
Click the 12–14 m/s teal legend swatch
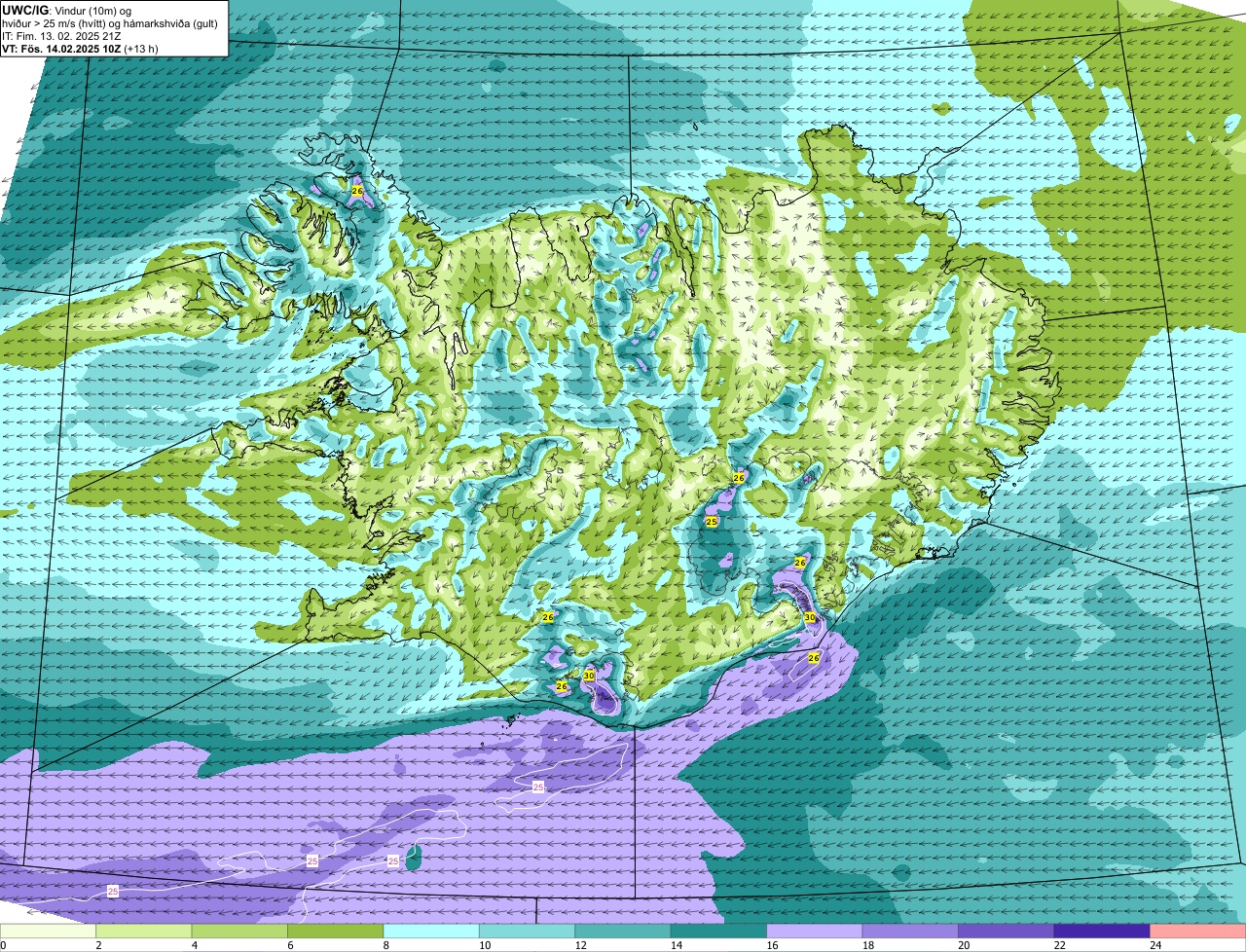point(623,931)
